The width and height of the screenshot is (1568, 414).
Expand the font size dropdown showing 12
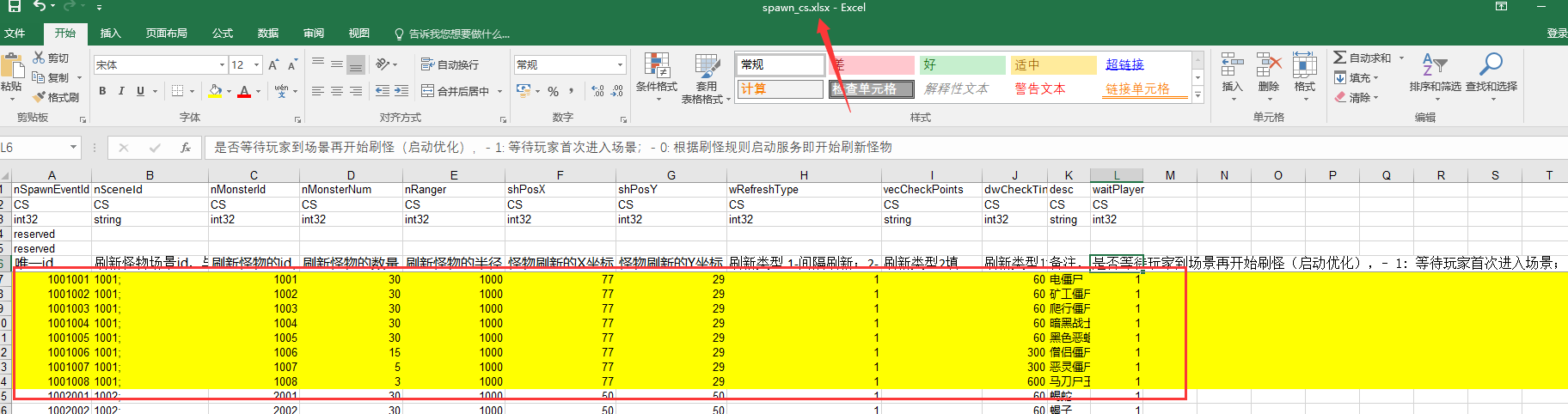(256, 65)
